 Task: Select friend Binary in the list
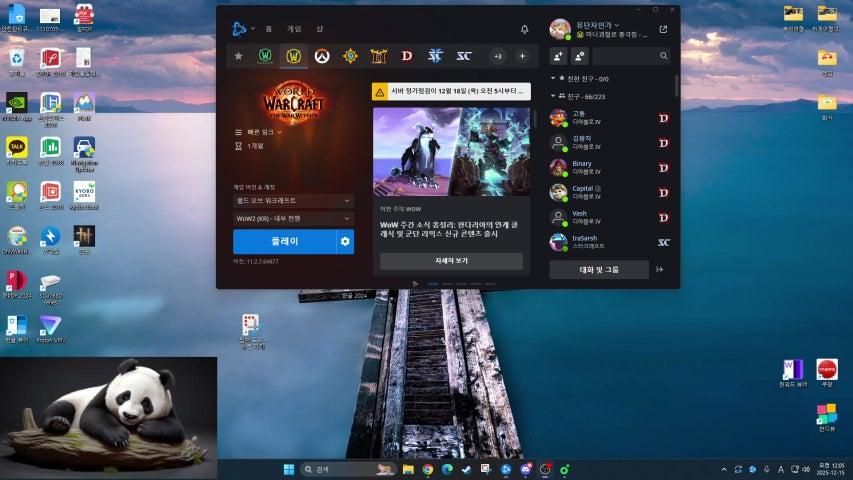click(610, 168)
